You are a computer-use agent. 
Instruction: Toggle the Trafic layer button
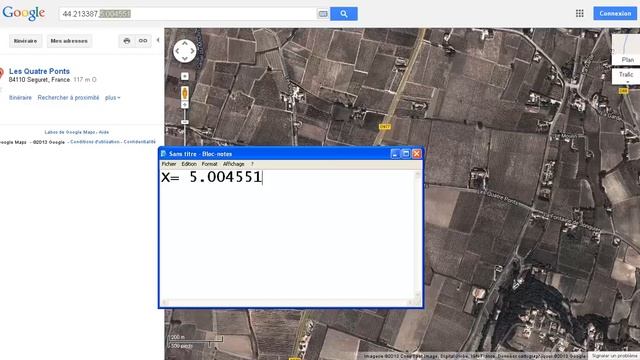pyautogui.click(x=626, y=76)
